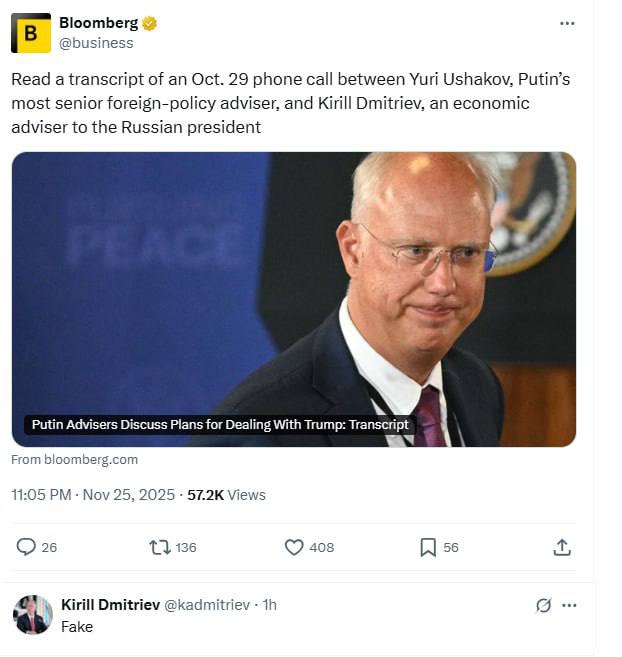This screenshot has width=622, height=657.
Task: Like the tweet with heart icon
Action: [294, 547]
